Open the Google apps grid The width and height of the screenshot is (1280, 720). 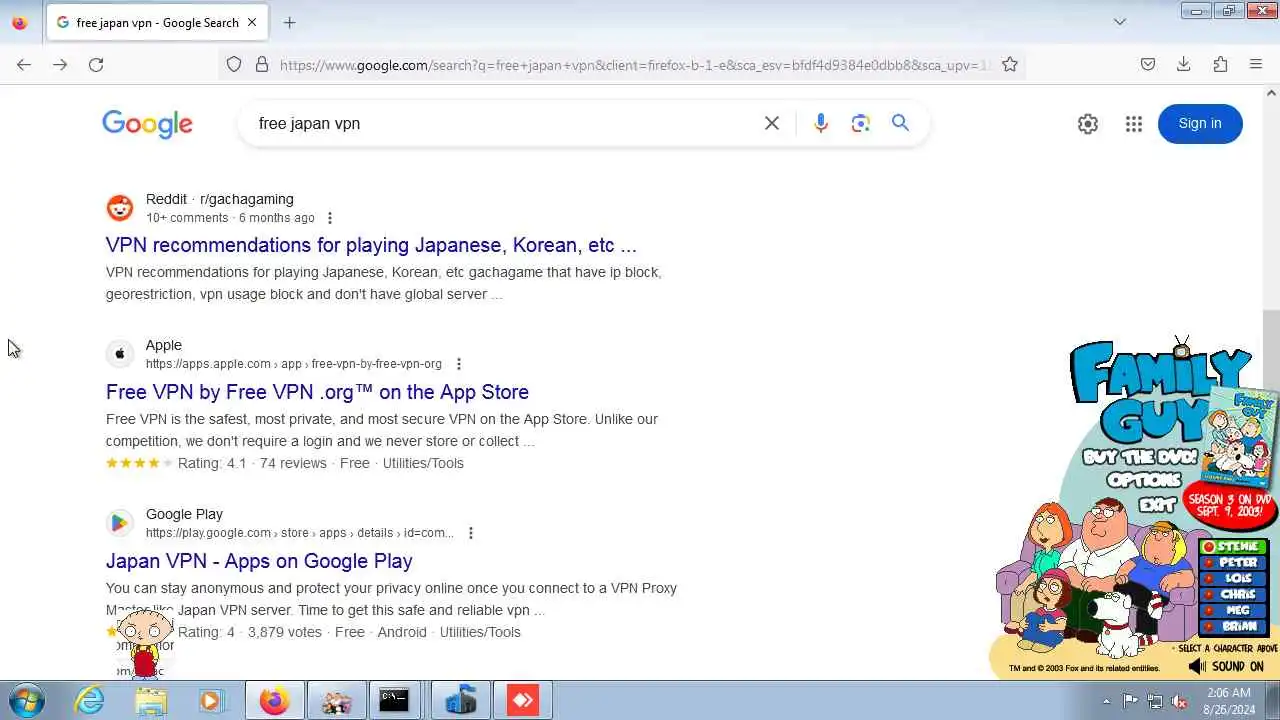point(1134,124)
